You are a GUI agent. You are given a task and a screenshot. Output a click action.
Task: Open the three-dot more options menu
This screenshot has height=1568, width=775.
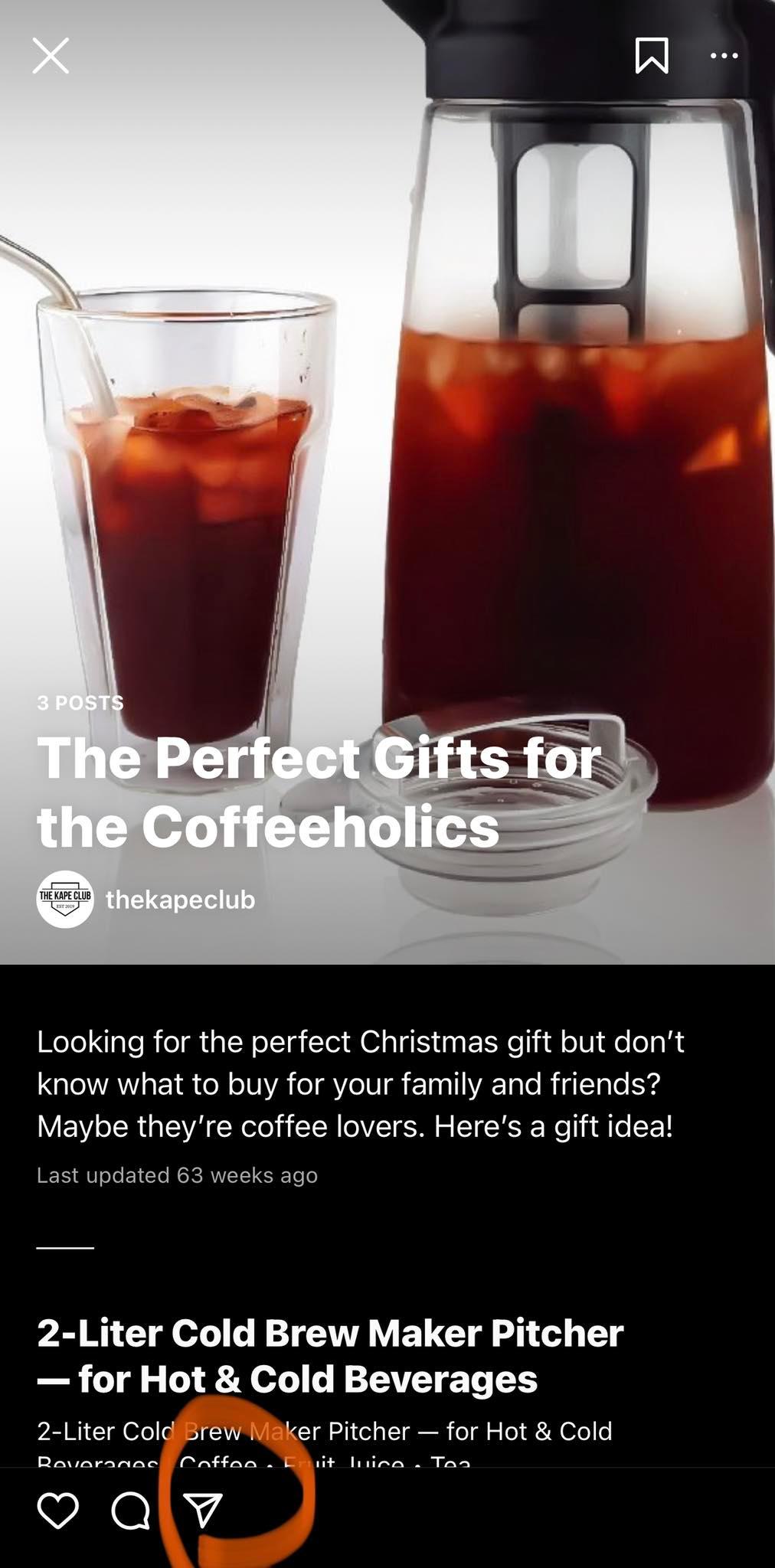click(724, 55)
